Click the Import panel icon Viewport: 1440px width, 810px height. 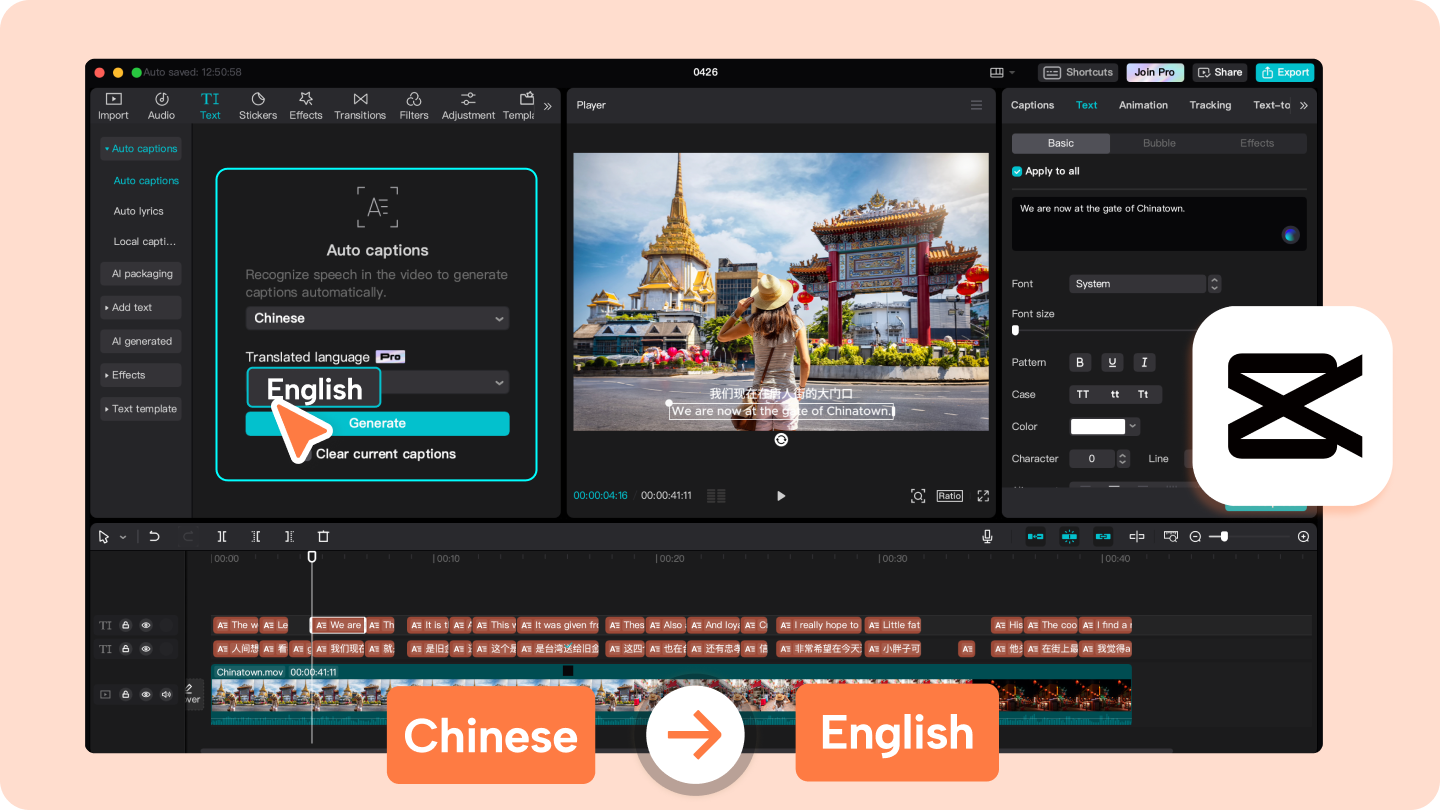[113, 105]
